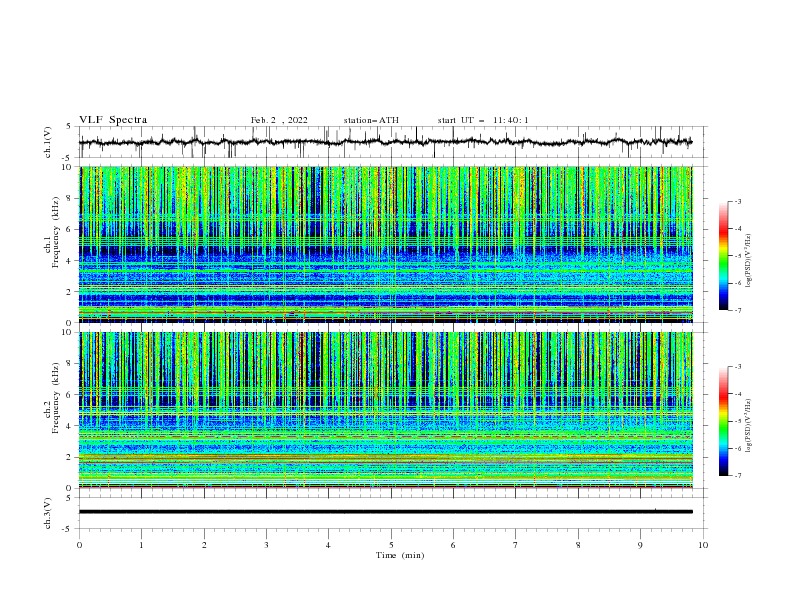Click the ch.1 voltage waveform trace
The image size is (792, 612).
(385, 142)
